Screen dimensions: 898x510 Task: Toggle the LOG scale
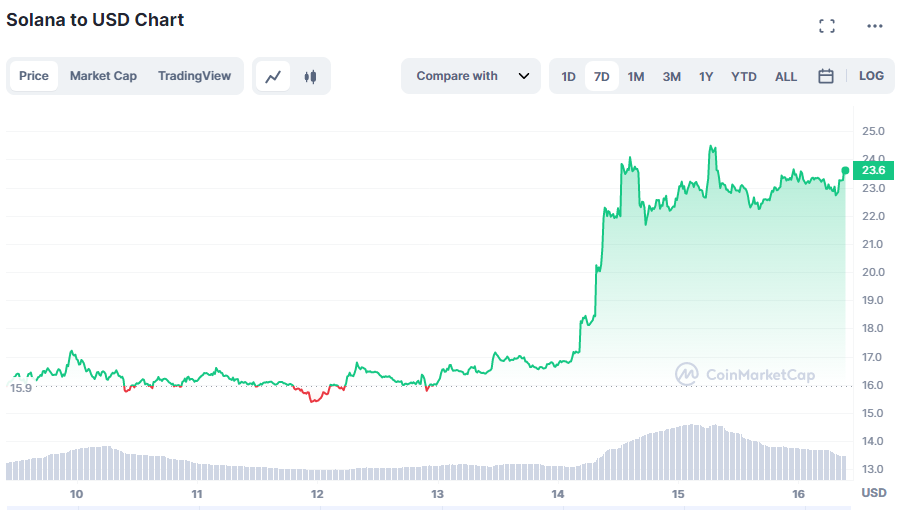point(871,76)
